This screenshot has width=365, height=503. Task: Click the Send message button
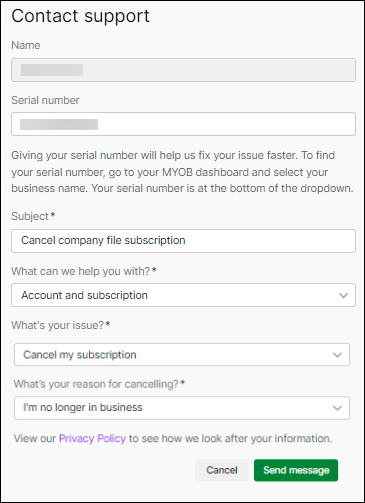296,470
